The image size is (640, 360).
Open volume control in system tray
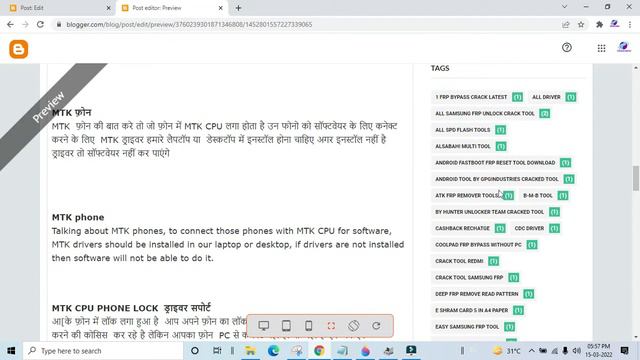pyautogui.click(x=576, y=351)
